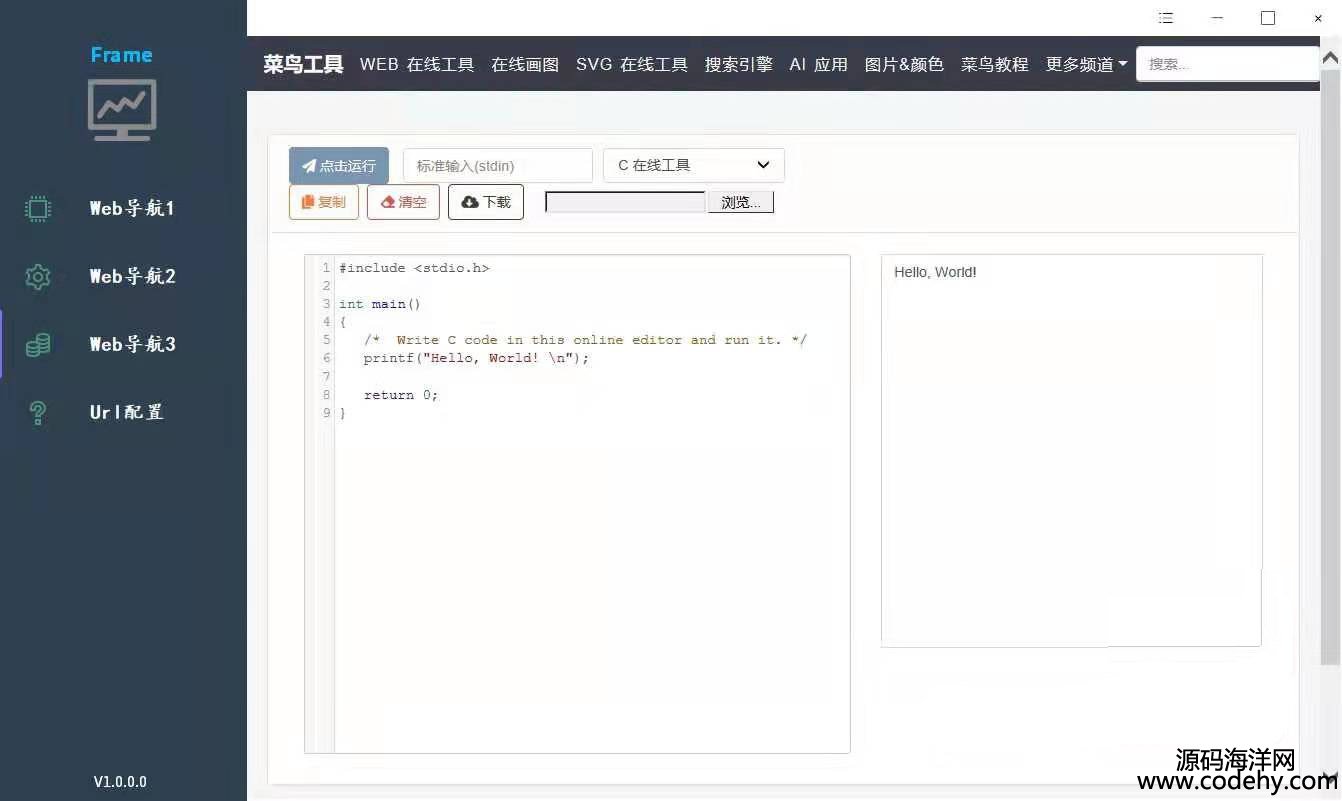
Task: Click the vertical scrollbar on the right
Action: pyautogui.click(x=1330, y=360)
